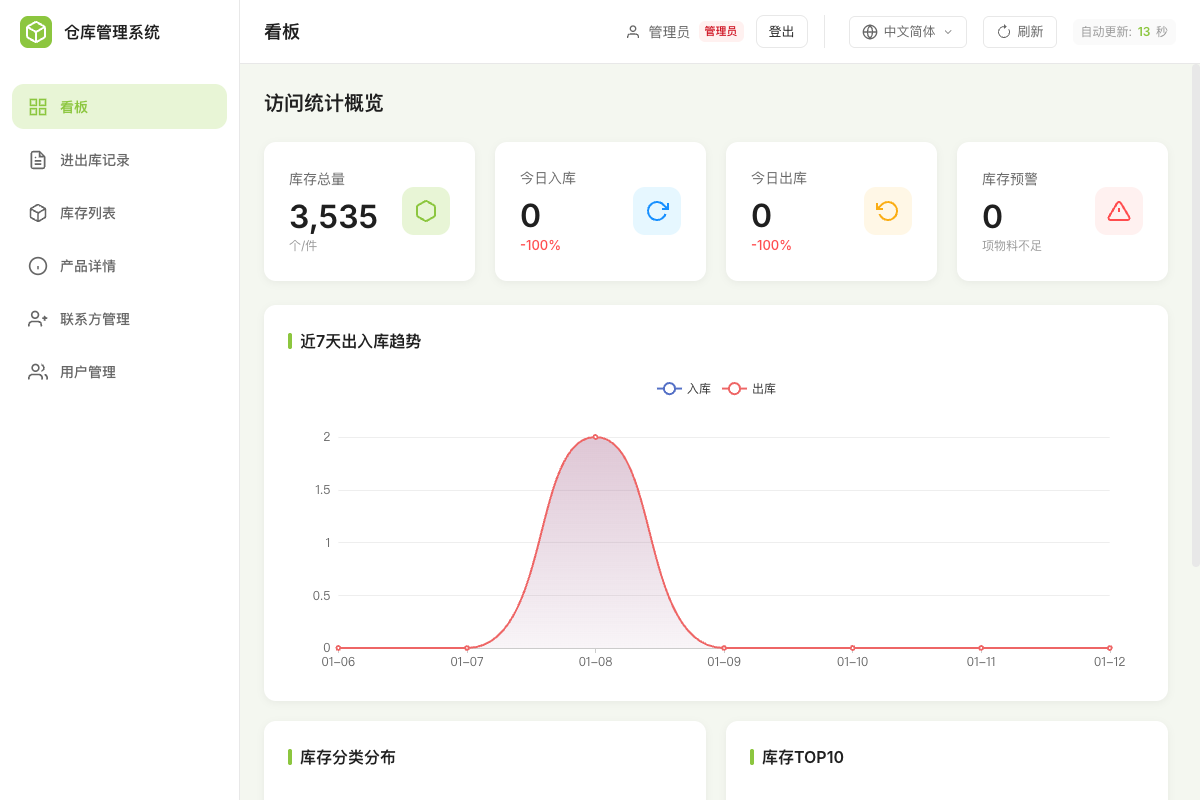The width and height of the screenshot is (1200, 800).
Task: Click the 项物料不足 warning caption
Action: point(1012,245)
